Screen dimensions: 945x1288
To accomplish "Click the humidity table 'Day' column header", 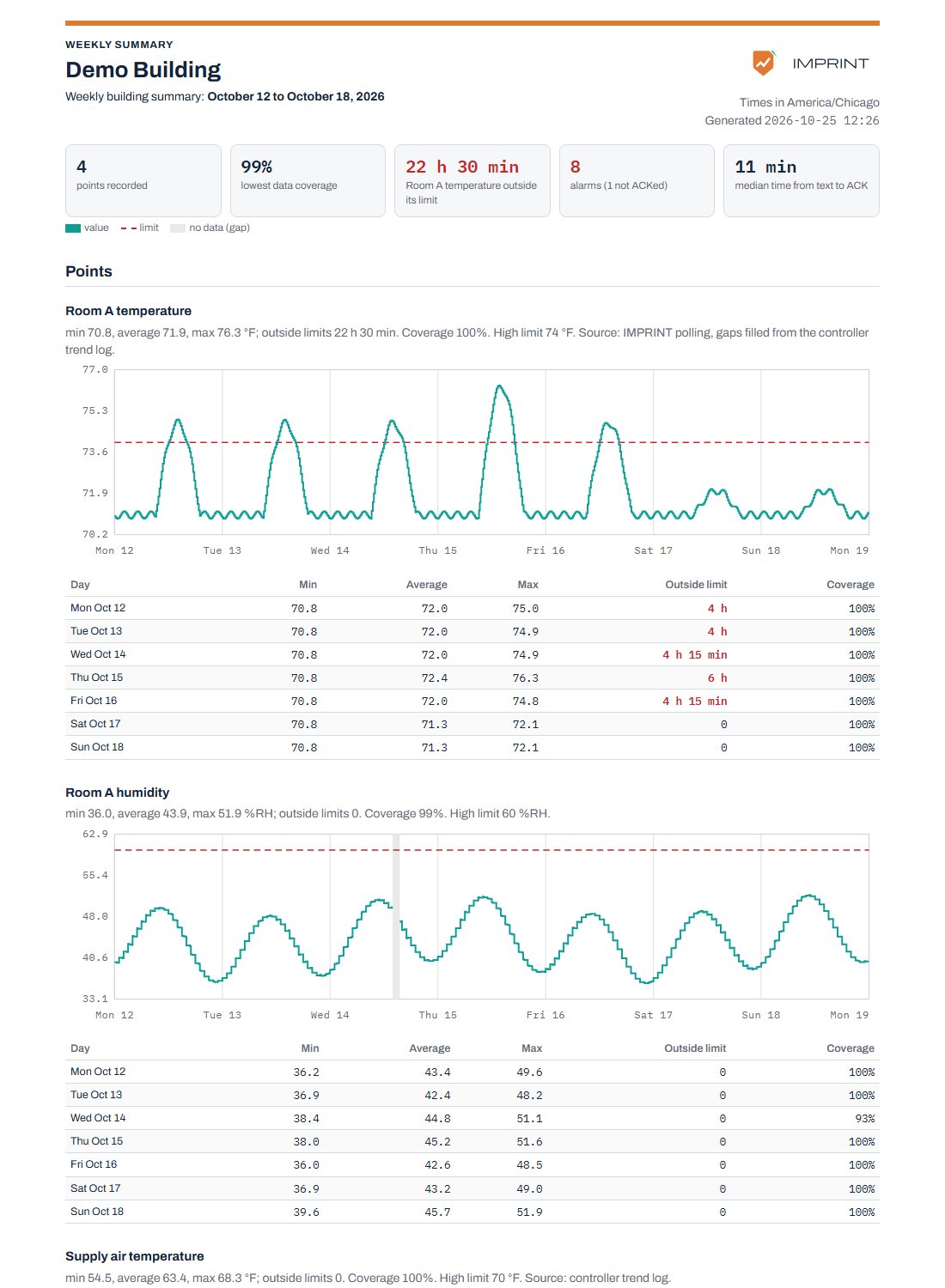I will [80, 1048].
